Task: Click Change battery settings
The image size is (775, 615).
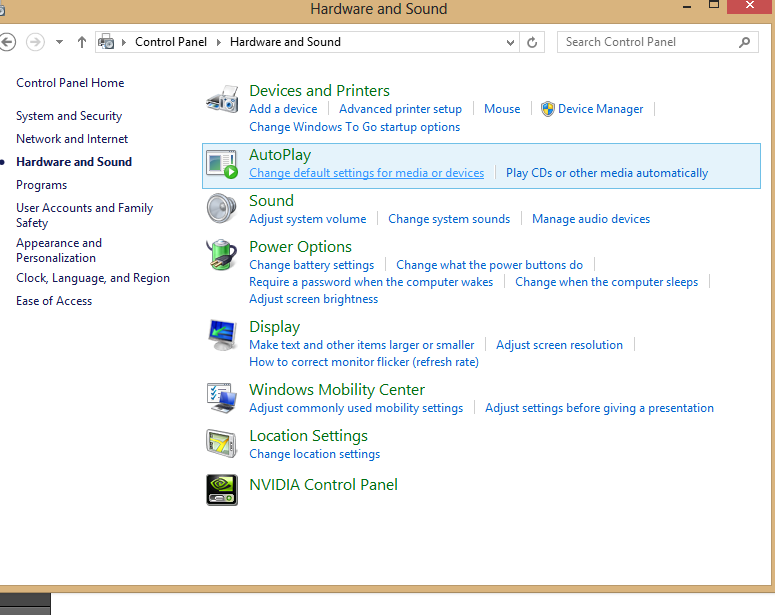Action: point(311,265)
